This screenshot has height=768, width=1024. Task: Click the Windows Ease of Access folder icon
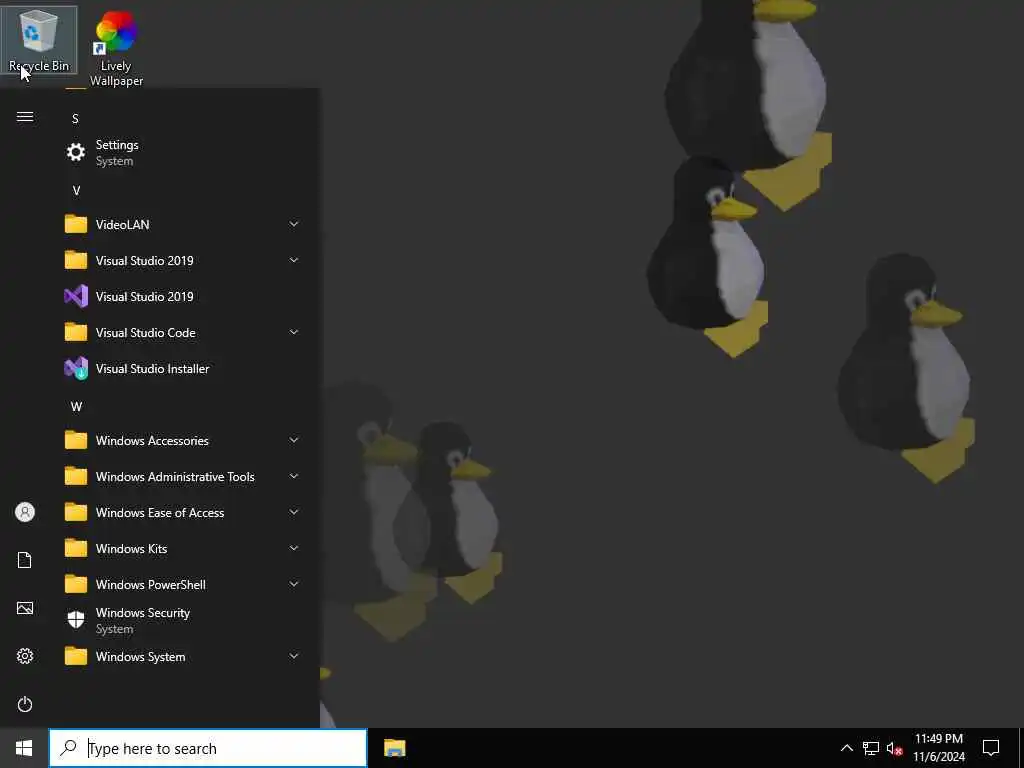(x=76, y=512)
